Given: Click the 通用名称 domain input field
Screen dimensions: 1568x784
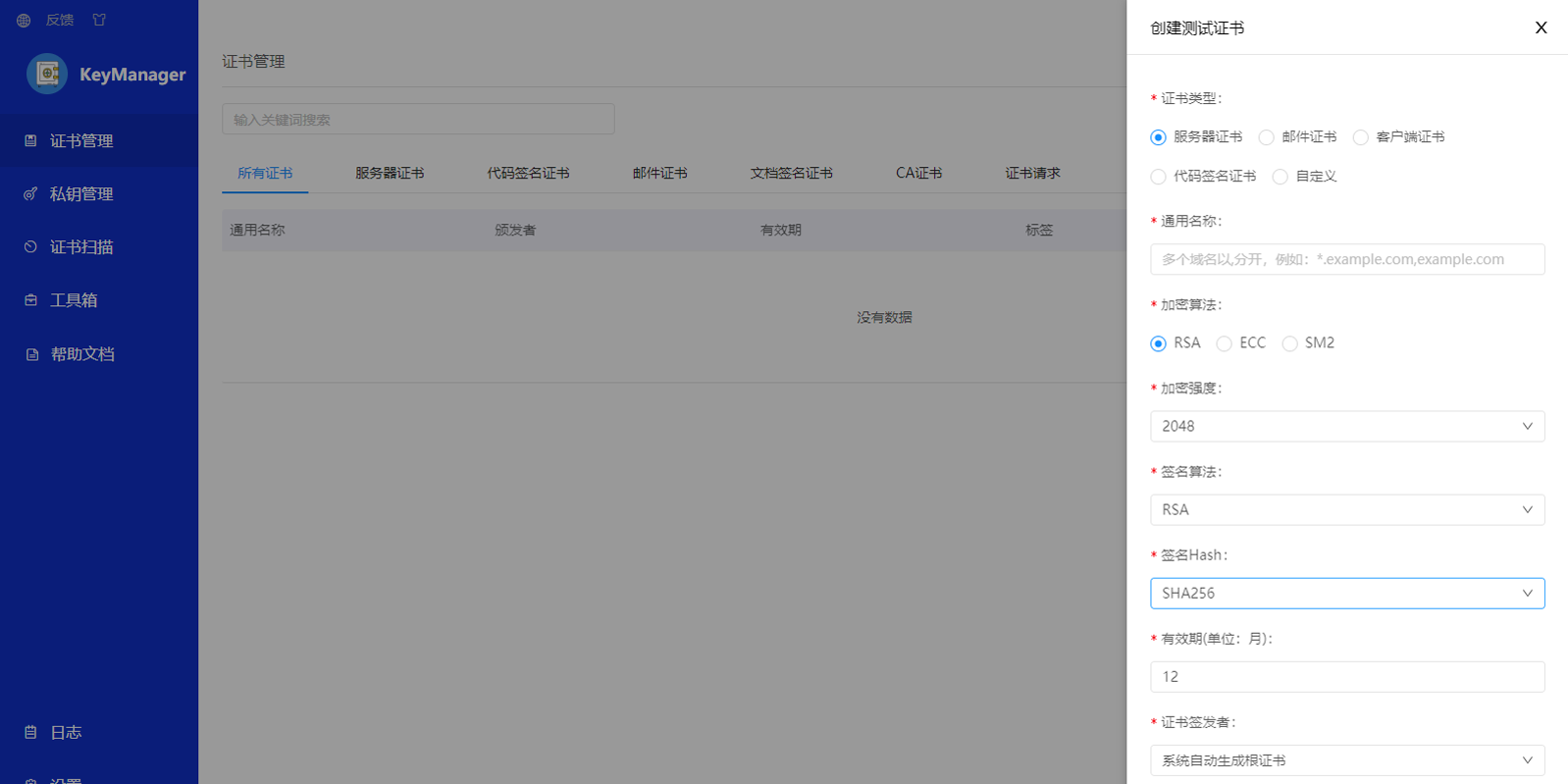Looking at the screenshot, I should 1347,259.
